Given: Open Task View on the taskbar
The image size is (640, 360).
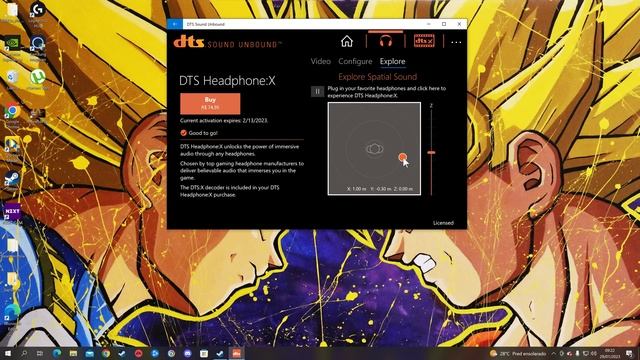Looking at the screenshot, I should [x=40, y=353].
